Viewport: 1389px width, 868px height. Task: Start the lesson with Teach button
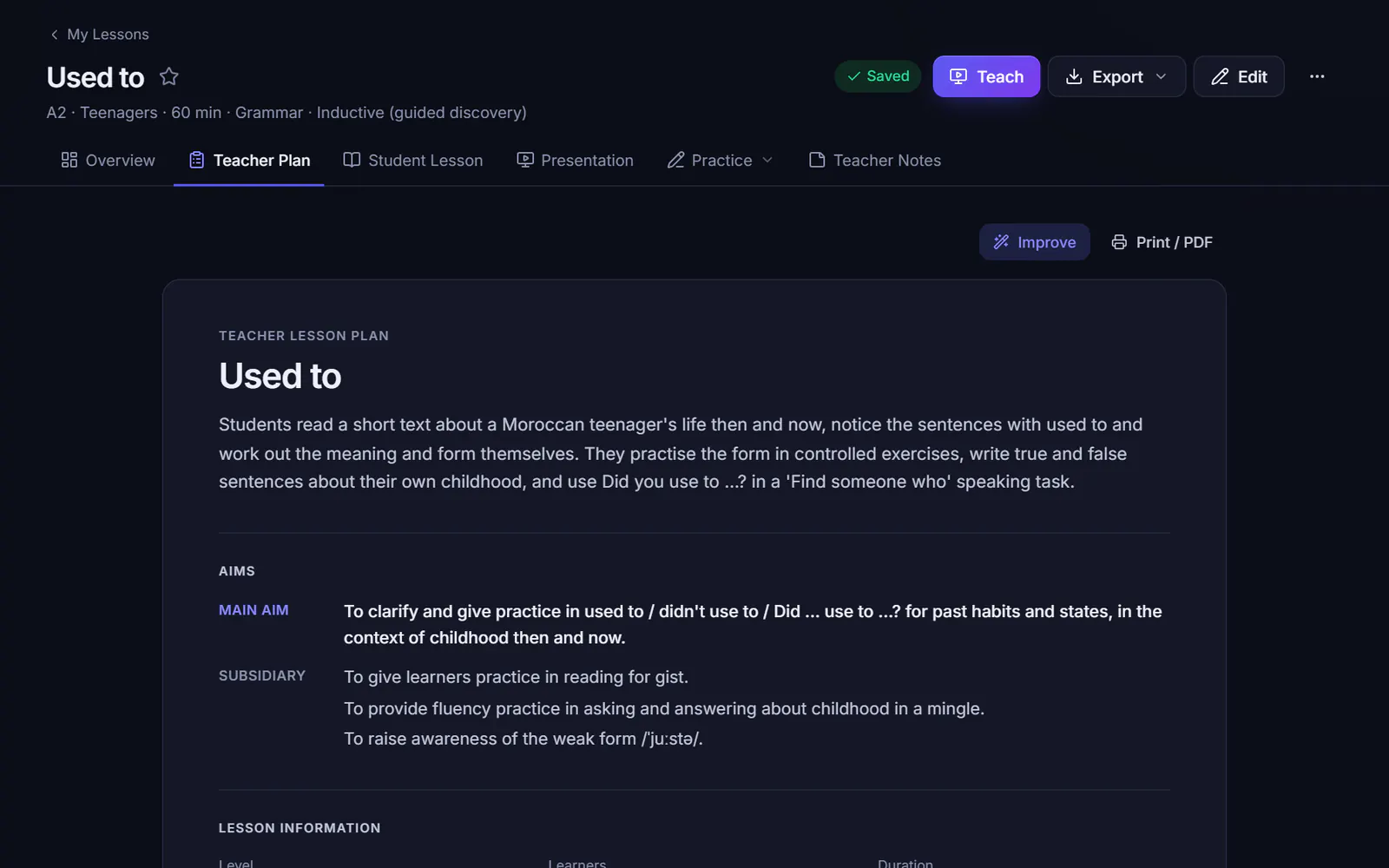coord(986,76)
